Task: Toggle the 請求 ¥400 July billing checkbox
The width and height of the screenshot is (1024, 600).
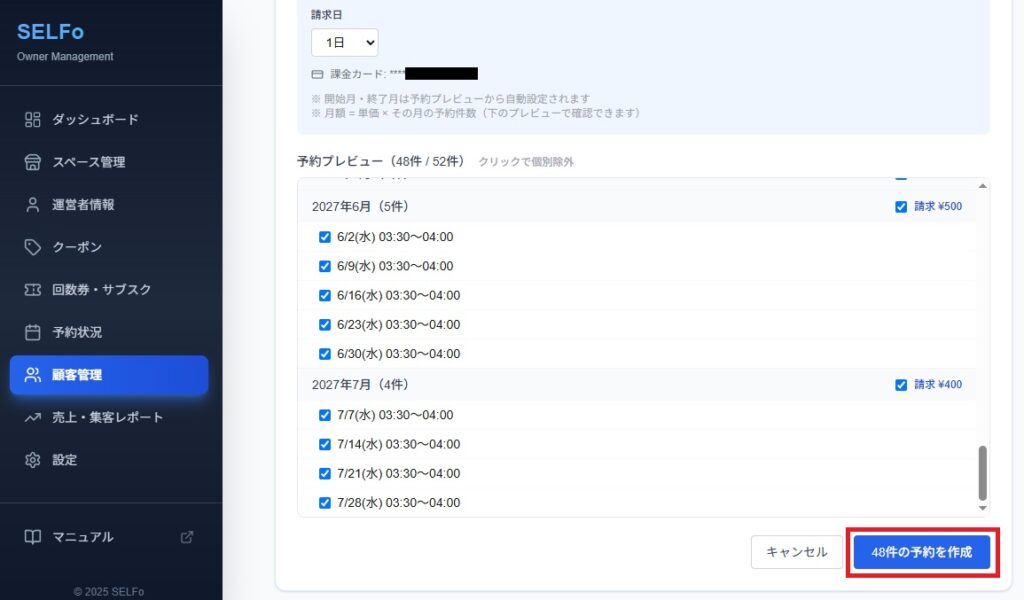Action: point(901,385)
